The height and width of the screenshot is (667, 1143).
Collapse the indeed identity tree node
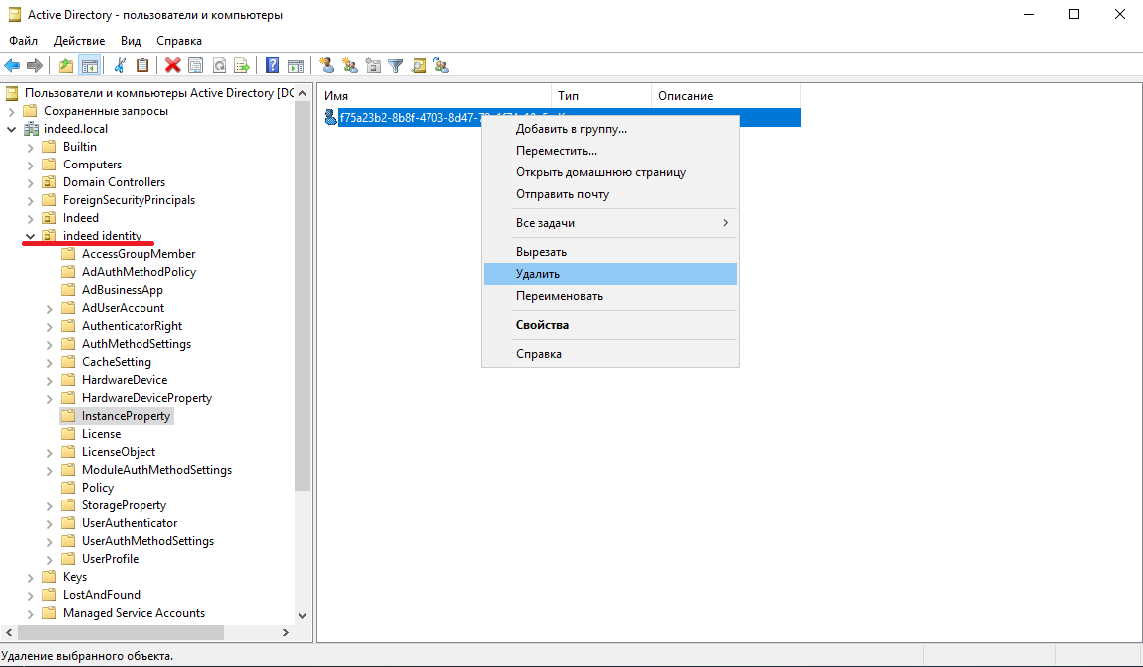pyautogui.click(x=30, y=236)
